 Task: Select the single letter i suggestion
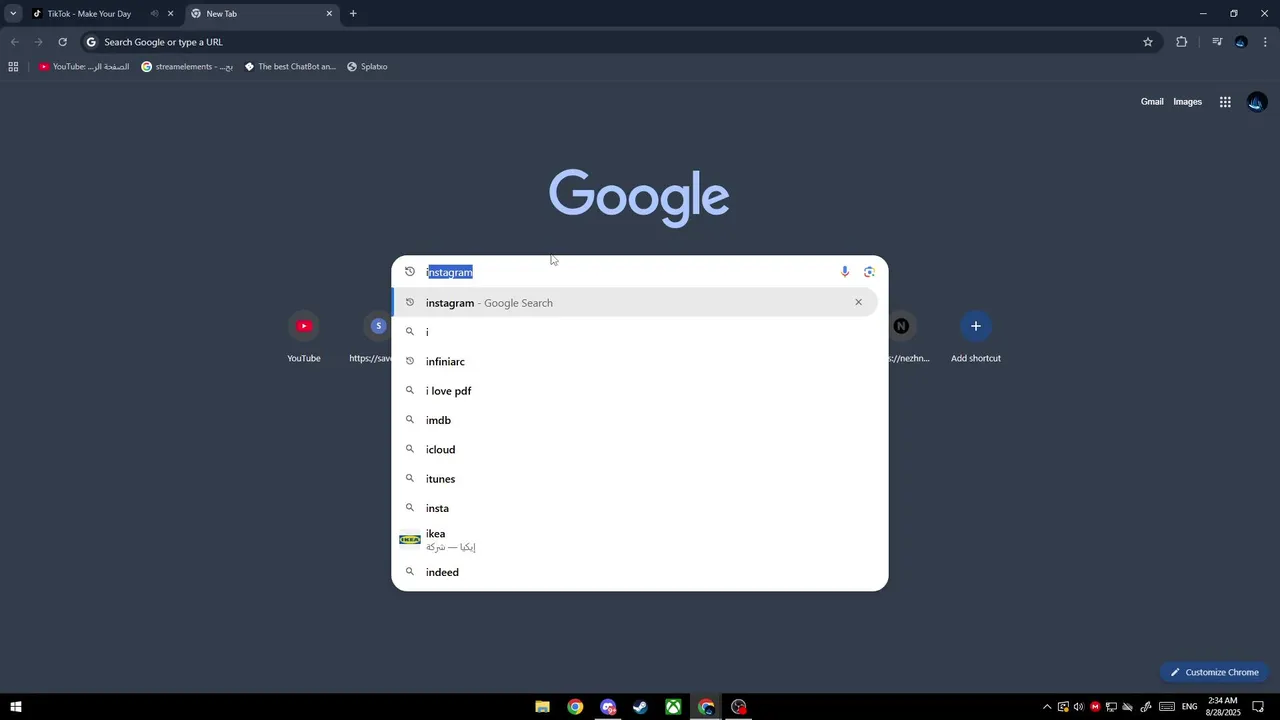click(635, 332)
